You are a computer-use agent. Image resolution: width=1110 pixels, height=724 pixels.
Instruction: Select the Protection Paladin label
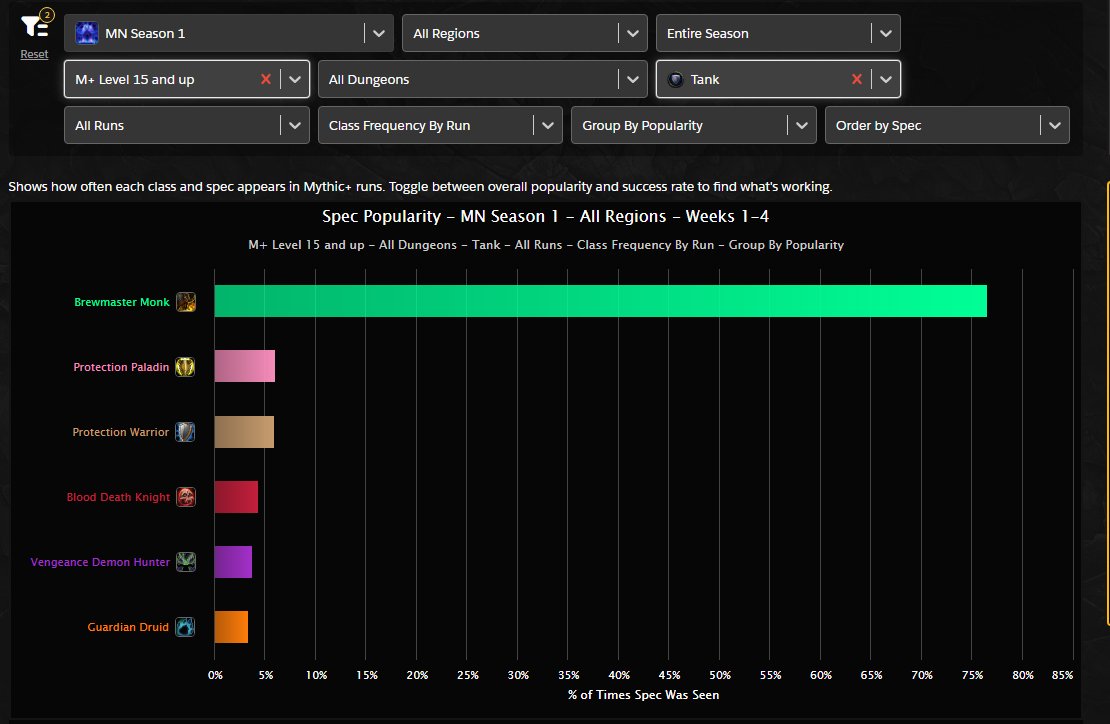(121, 367)
